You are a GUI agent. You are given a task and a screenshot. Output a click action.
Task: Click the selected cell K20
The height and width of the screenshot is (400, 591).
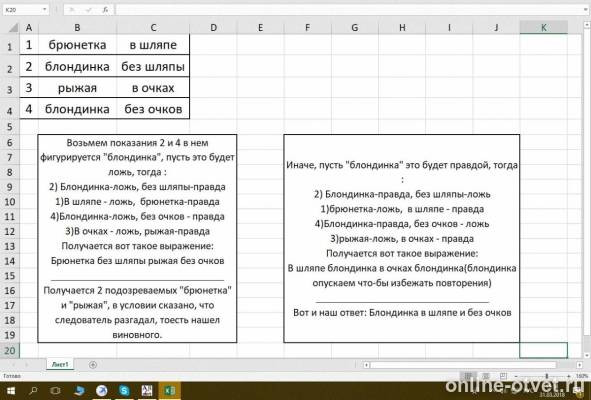(544, 350)
